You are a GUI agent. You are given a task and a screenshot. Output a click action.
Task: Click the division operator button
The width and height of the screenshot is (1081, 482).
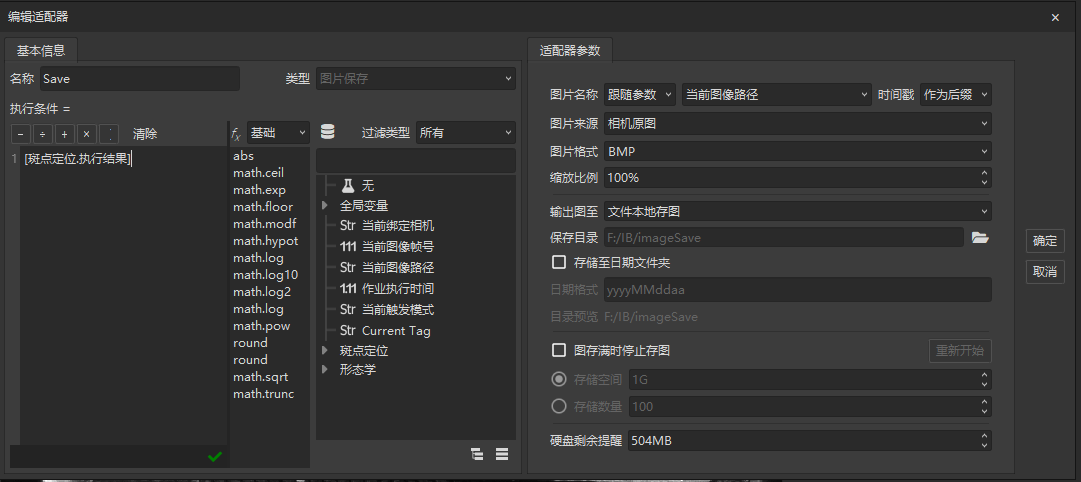click(43, 134)
